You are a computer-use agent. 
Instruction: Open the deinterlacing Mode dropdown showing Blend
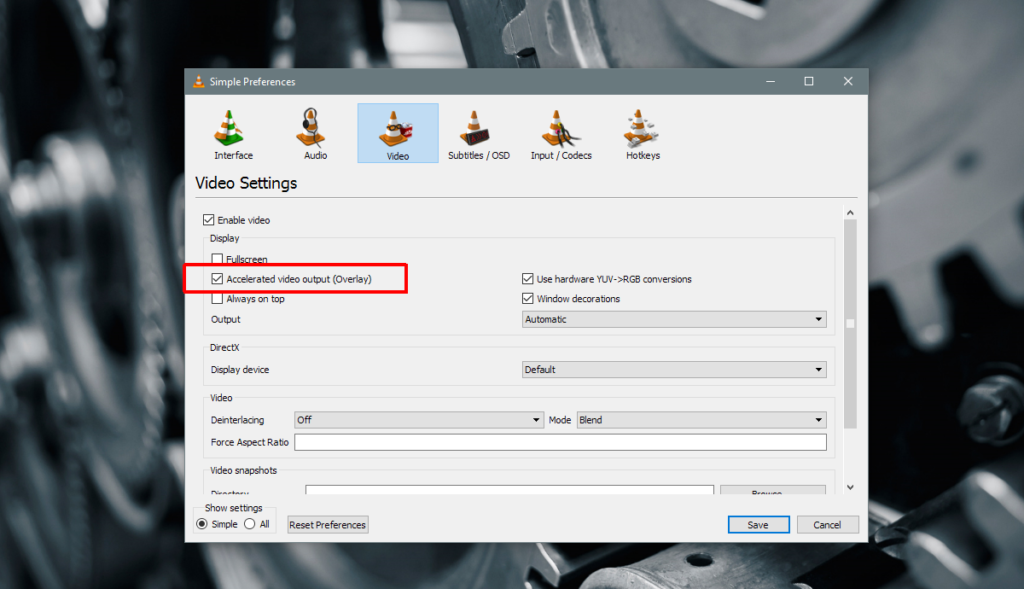pyautogui.click(x=701, y=419)
